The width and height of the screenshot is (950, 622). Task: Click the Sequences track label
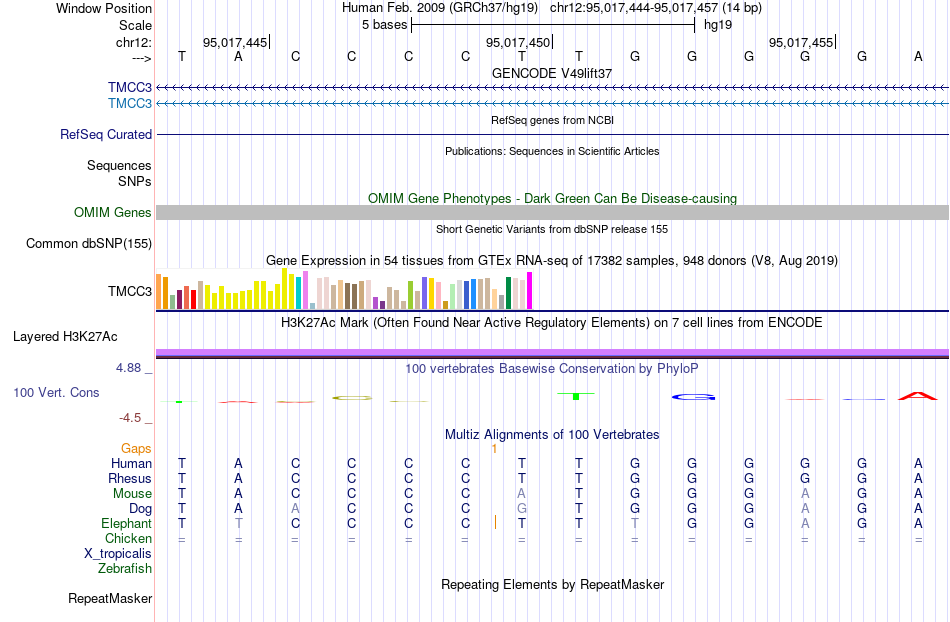[x=119, y=165]
